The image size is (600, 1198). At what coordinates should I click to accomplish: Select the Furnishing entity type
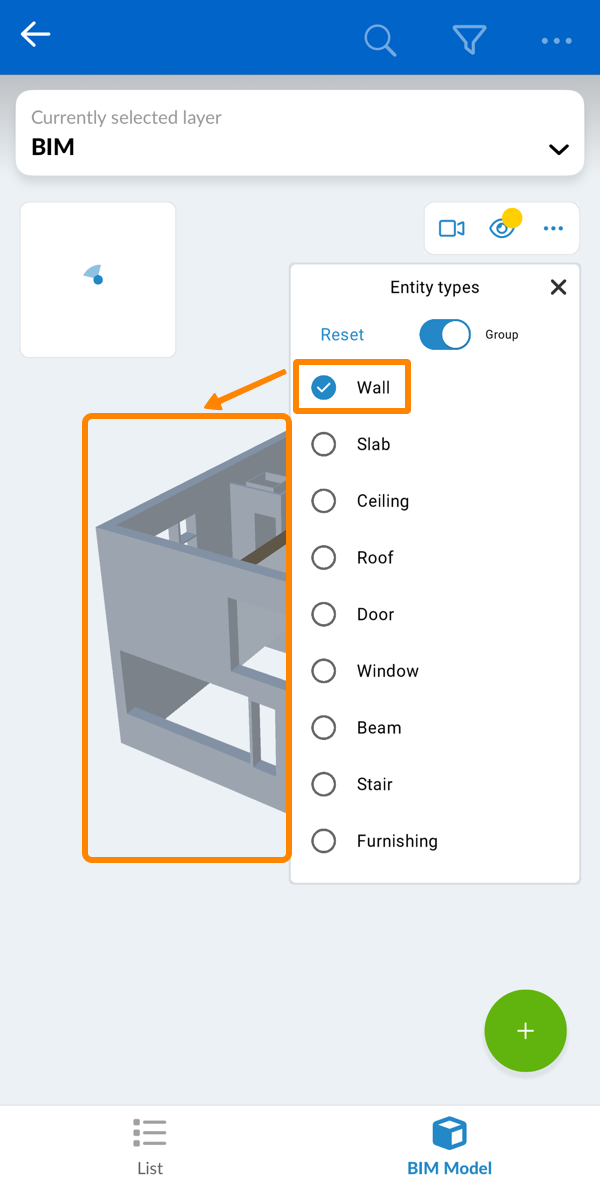point(324,841)
